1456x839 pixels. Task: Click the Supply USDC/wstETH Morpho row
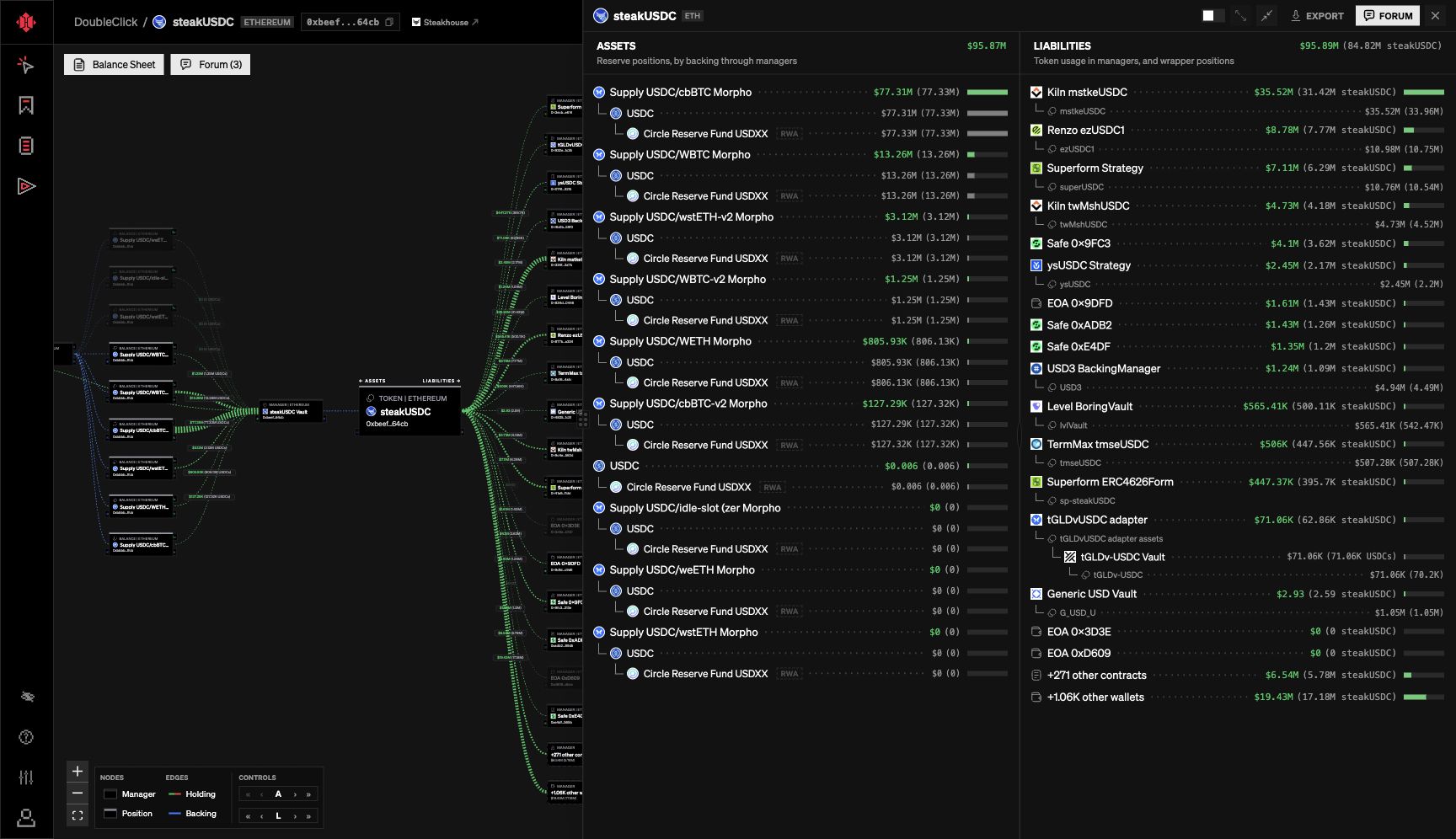tap(800, 633)
